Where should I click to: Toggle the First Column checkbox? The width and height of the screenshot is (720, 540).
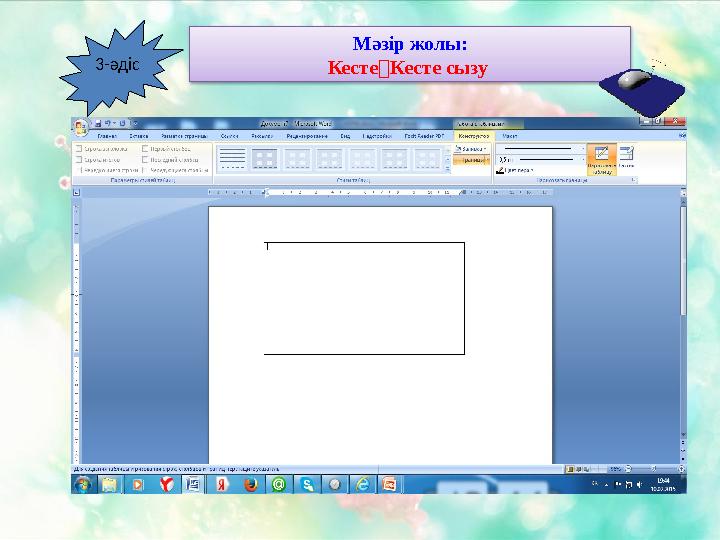[145, 149]
